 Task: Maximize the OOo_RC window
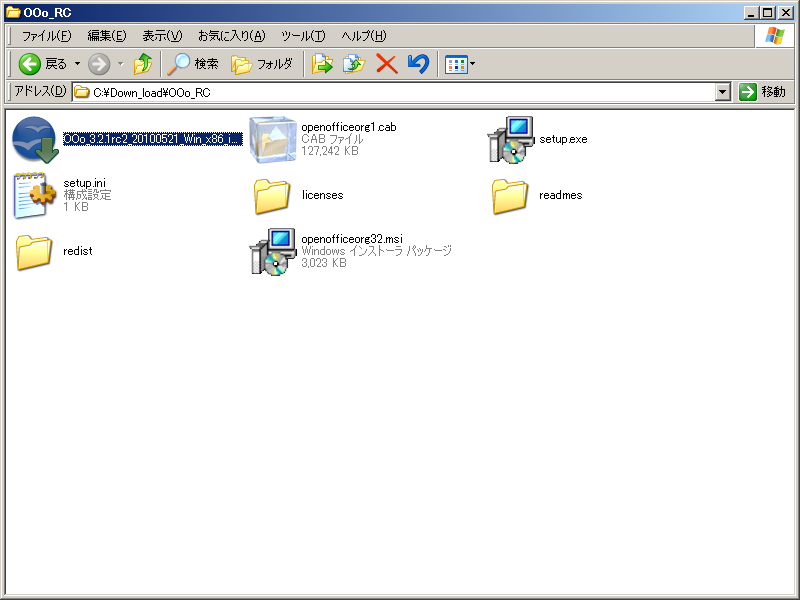point(768,13)
